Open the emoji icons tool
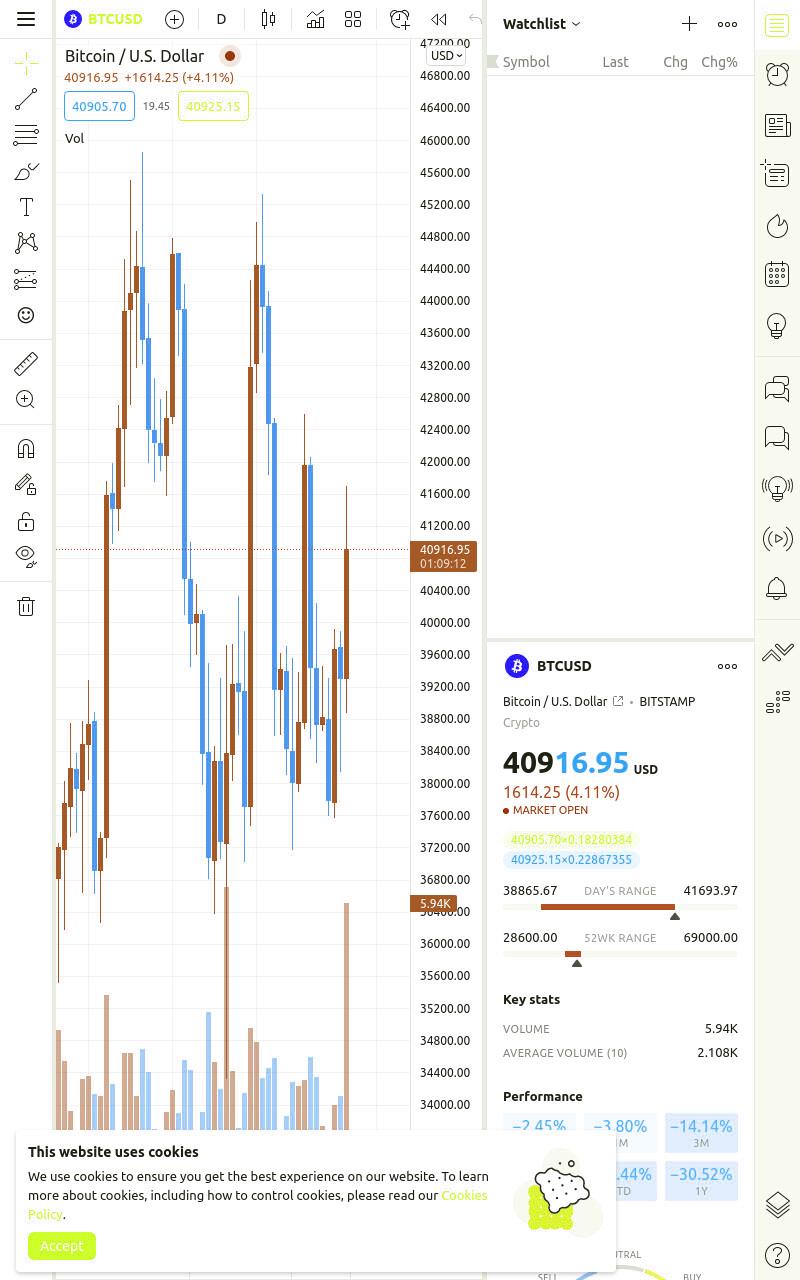The width and height of the screenshot is (800, 1280). (x=26, y=315)
